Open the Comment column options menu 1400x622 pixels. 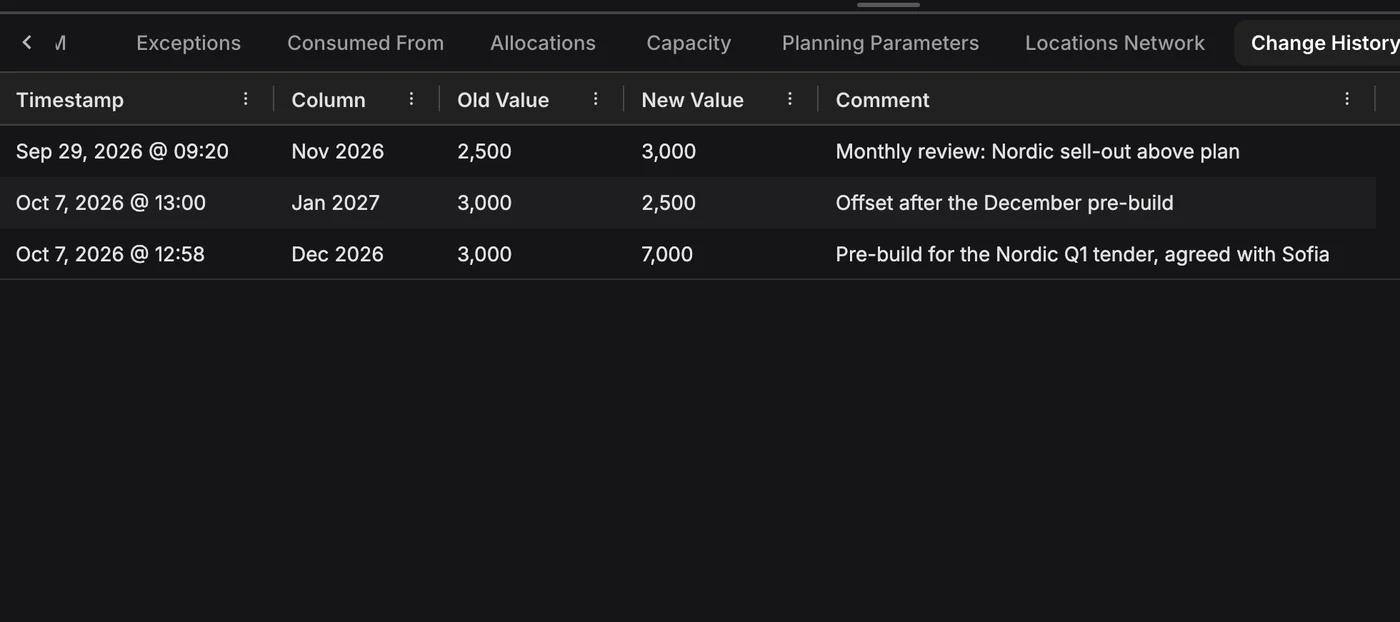[x=1347, y=99]
